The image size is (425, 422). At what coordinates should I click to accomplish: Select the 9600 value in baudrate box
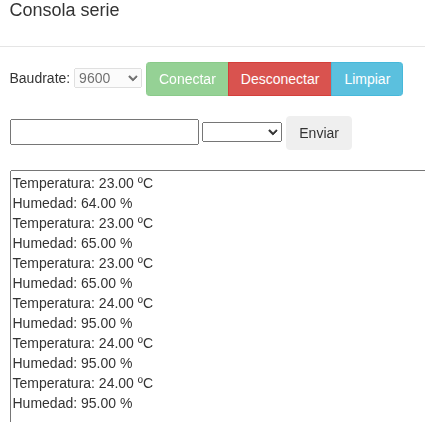pyautogui.click(x=95, y=78)
